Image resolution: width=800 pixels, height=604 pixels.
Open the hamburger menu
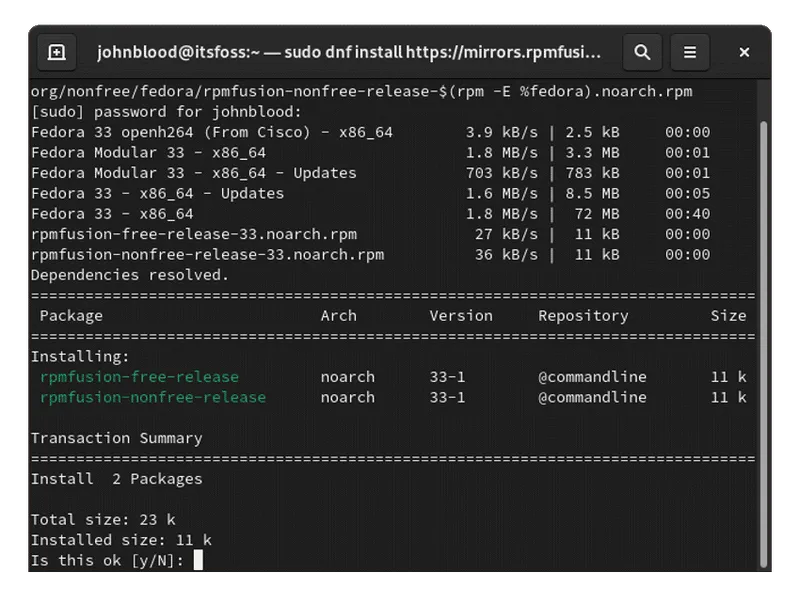pyautogui.click(x=690, y=52)
